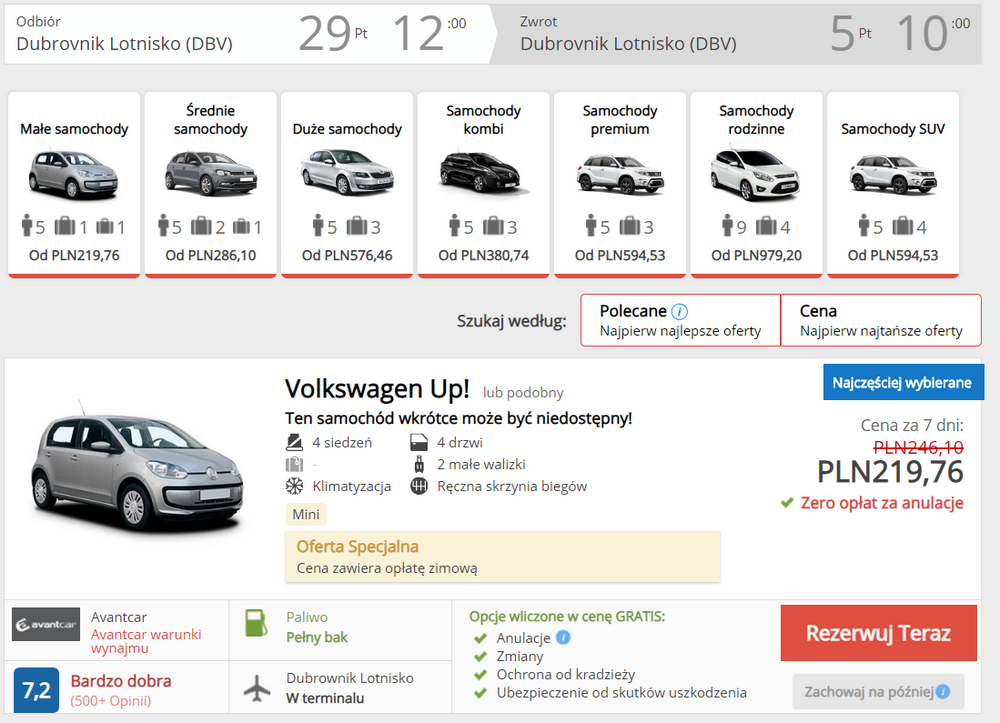Screen dimensions: 1000x723
Task: Change pickup date 29 Pt
Action: tap(333, 33)
